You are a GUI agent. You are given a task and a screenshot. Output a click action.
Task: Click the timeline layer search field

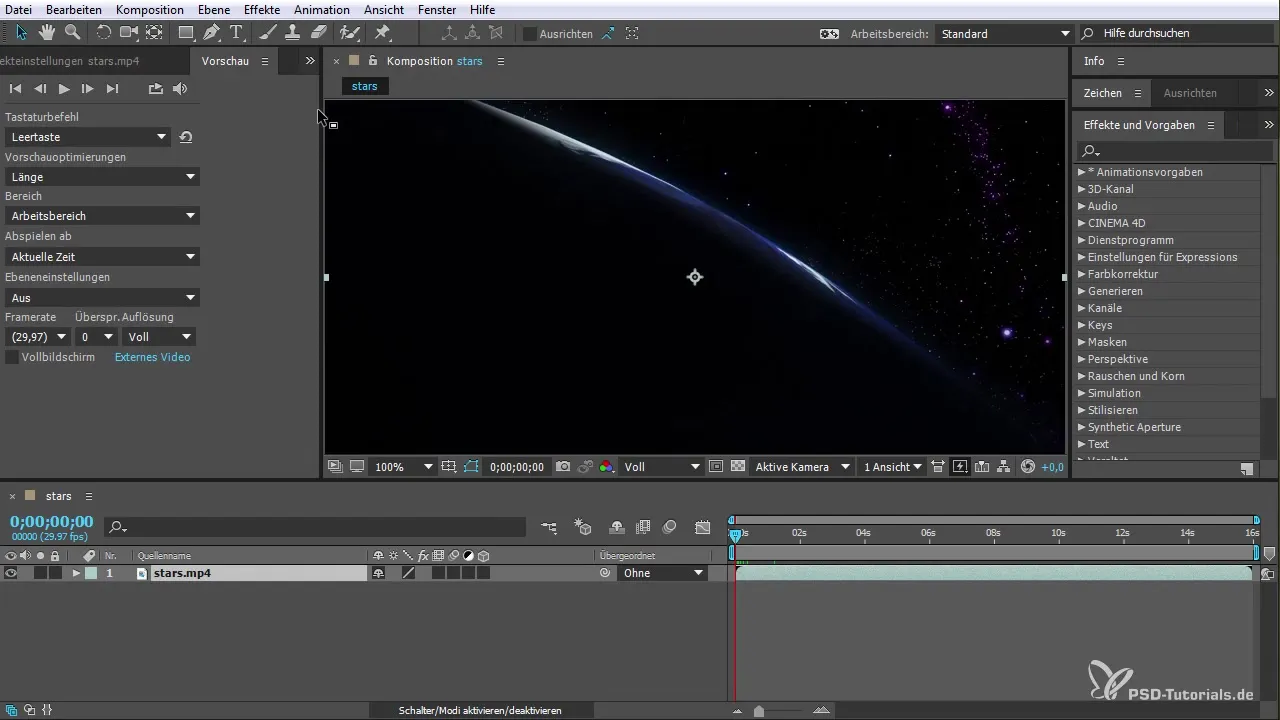tap(316, 527)
